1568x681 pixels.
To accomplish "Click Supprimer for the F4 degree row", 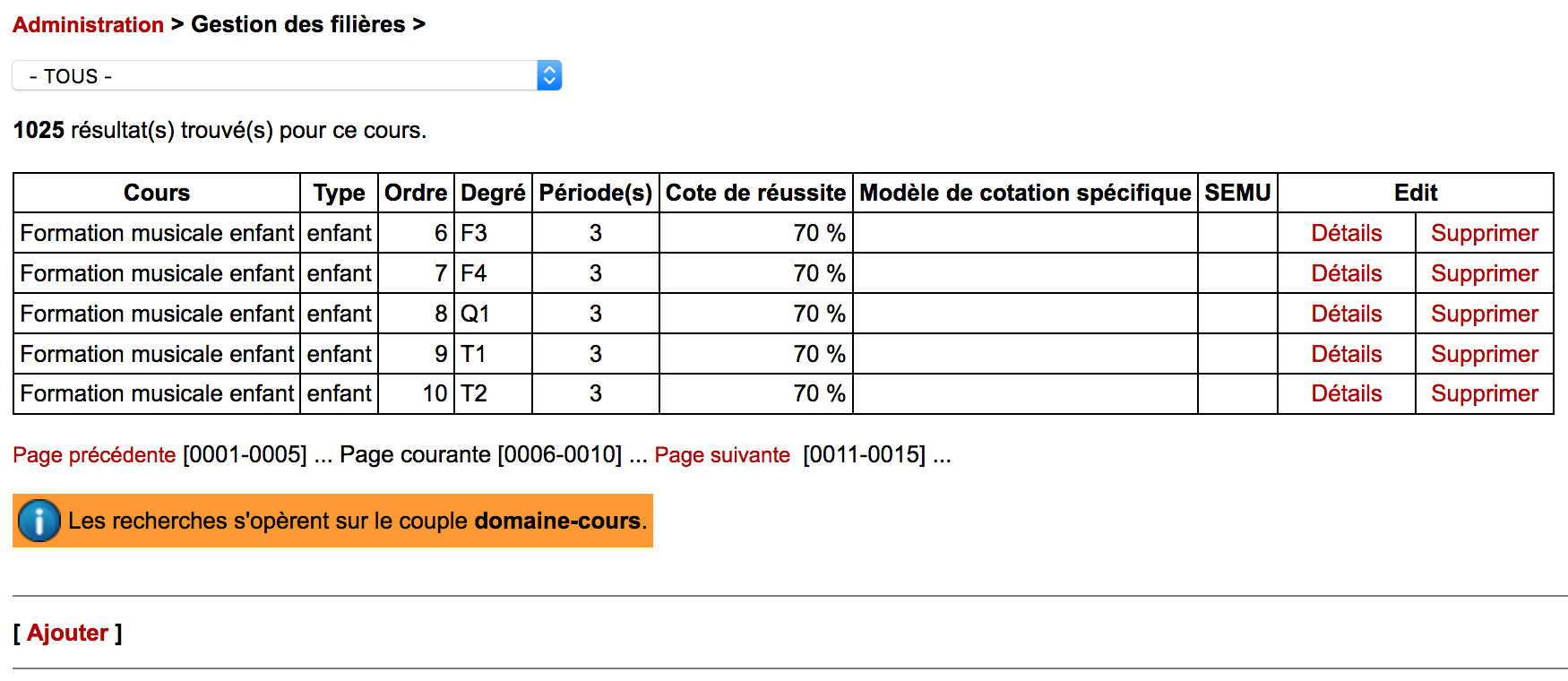I will (x=1484, y=273).
